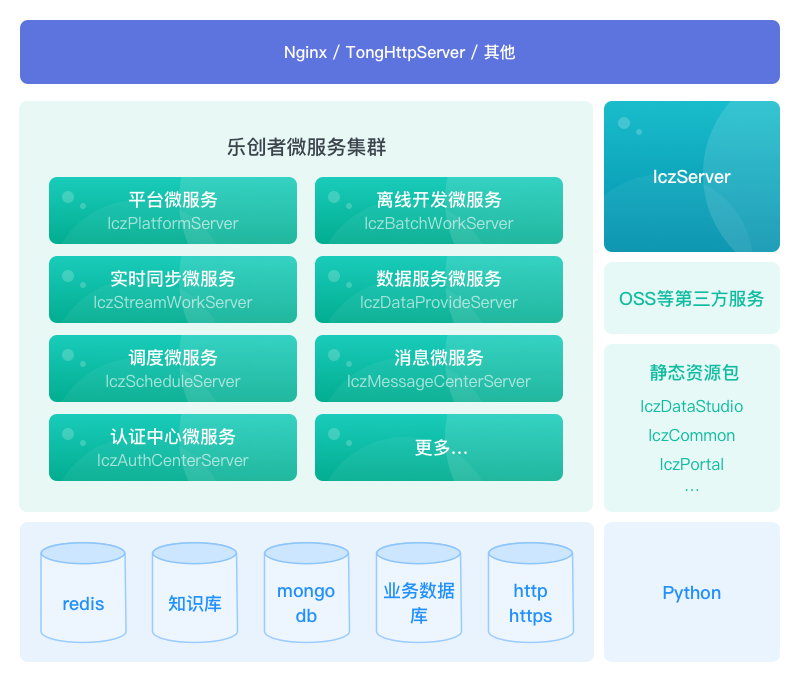
Task: Open the 平台微服务 IczPlatformServer block
Action: click(173, 210)
